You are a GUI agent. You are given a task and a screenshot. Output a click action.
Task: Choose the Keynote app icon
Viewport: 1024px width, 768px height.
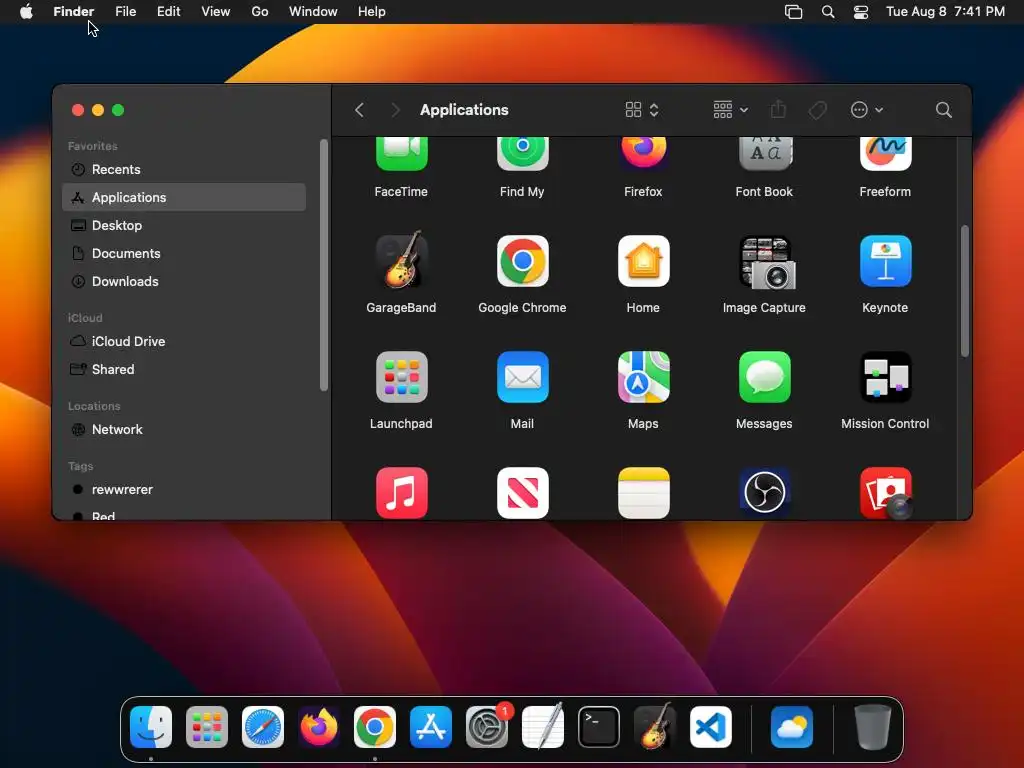pos(886,261)
